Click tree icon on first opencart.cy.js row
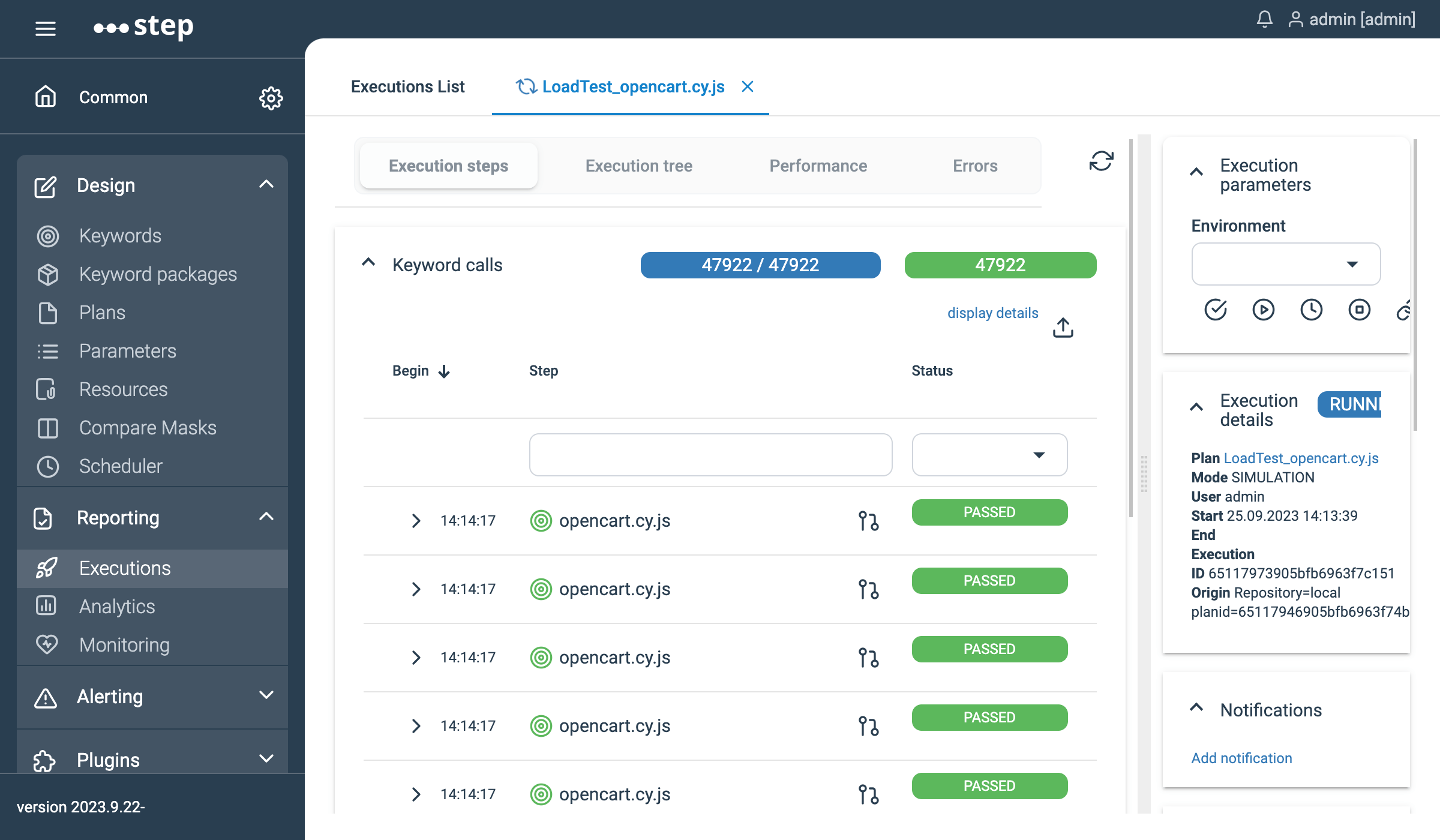Viewport: 1440px width, 840px height. tap(868, 521)
